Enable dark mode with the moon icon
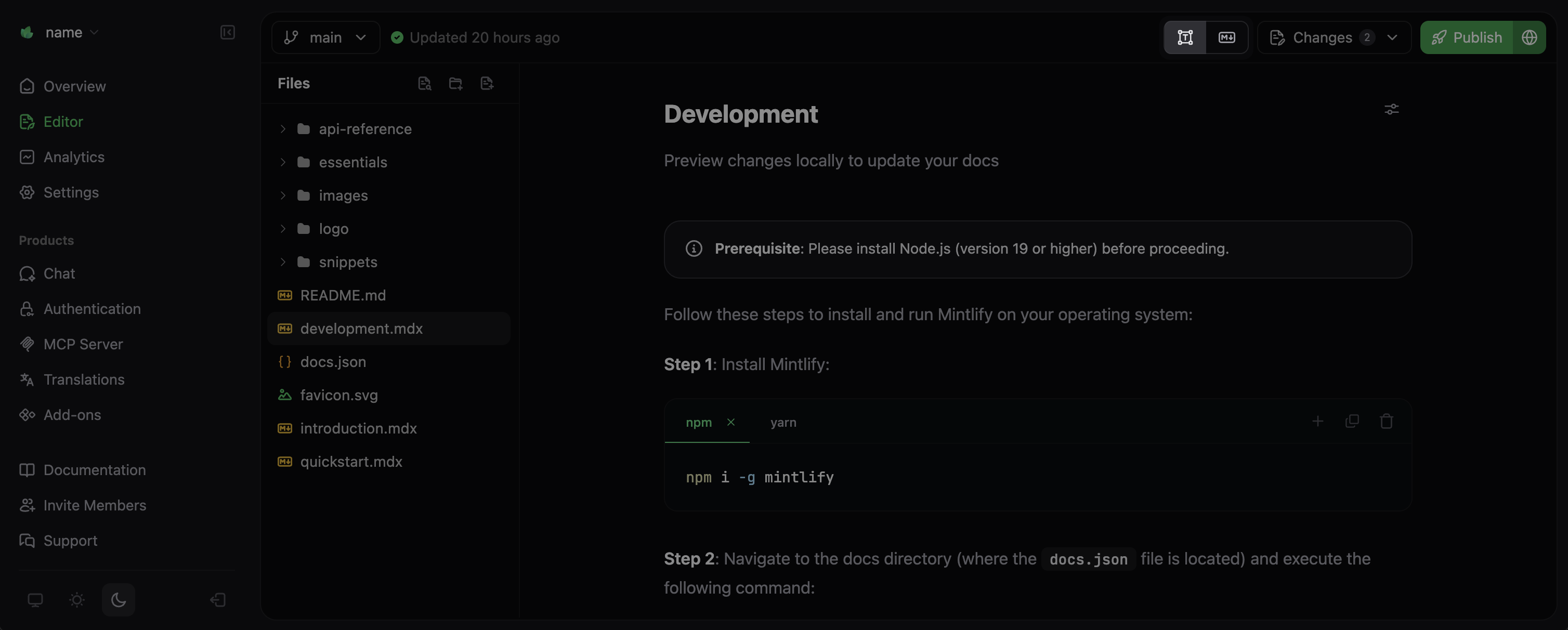The height and width of the screenshot is (630, 1568). (118, 599)
